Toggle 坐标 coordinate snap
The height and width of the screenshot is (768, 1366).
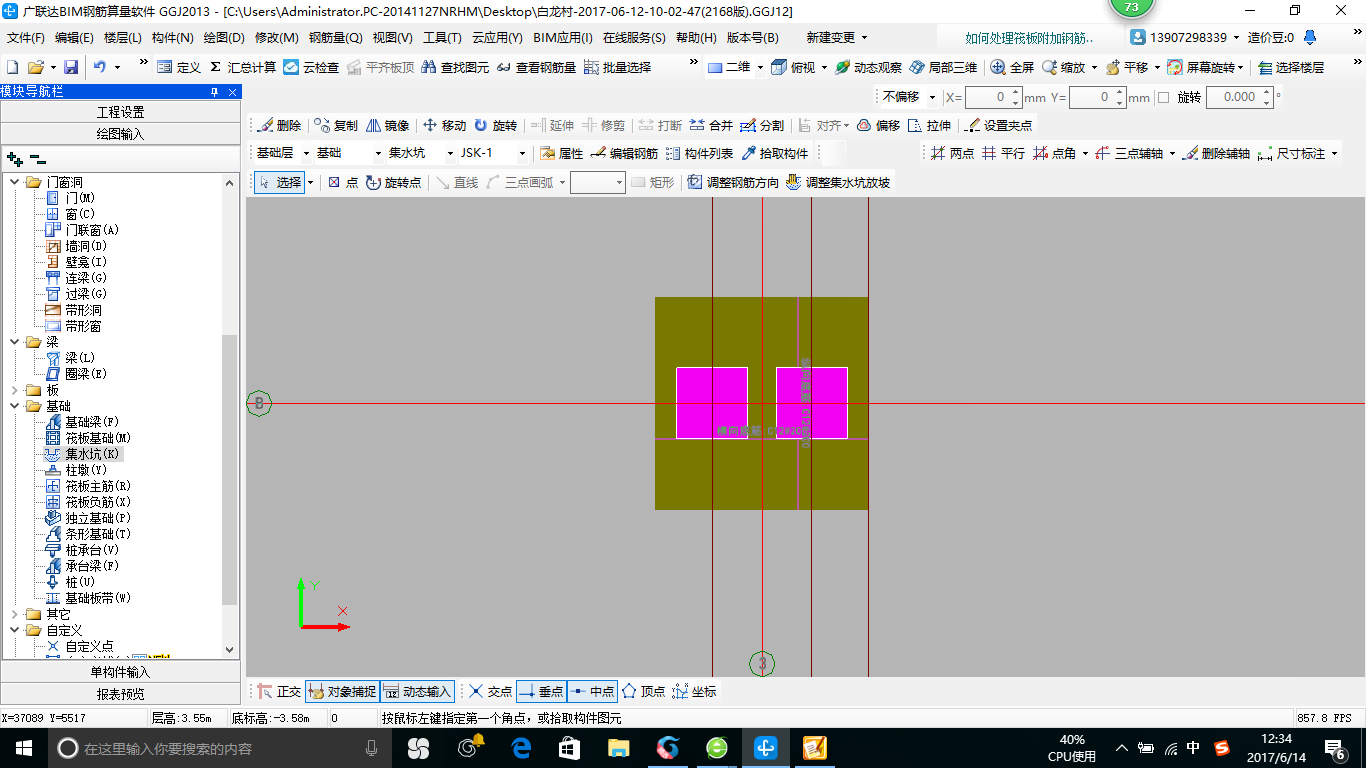[695, 691]
